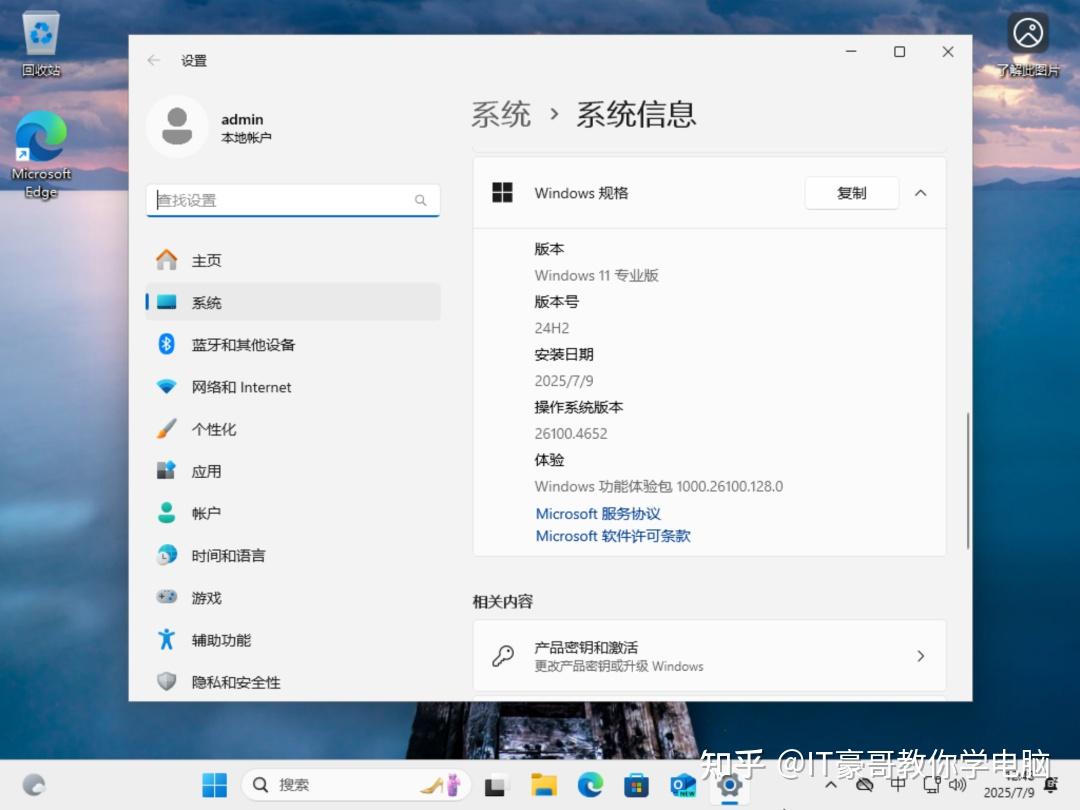The width and height of the screenshot is (1080, 810).
Task: Open 游戏 settings category
Action: click(206, 597)
